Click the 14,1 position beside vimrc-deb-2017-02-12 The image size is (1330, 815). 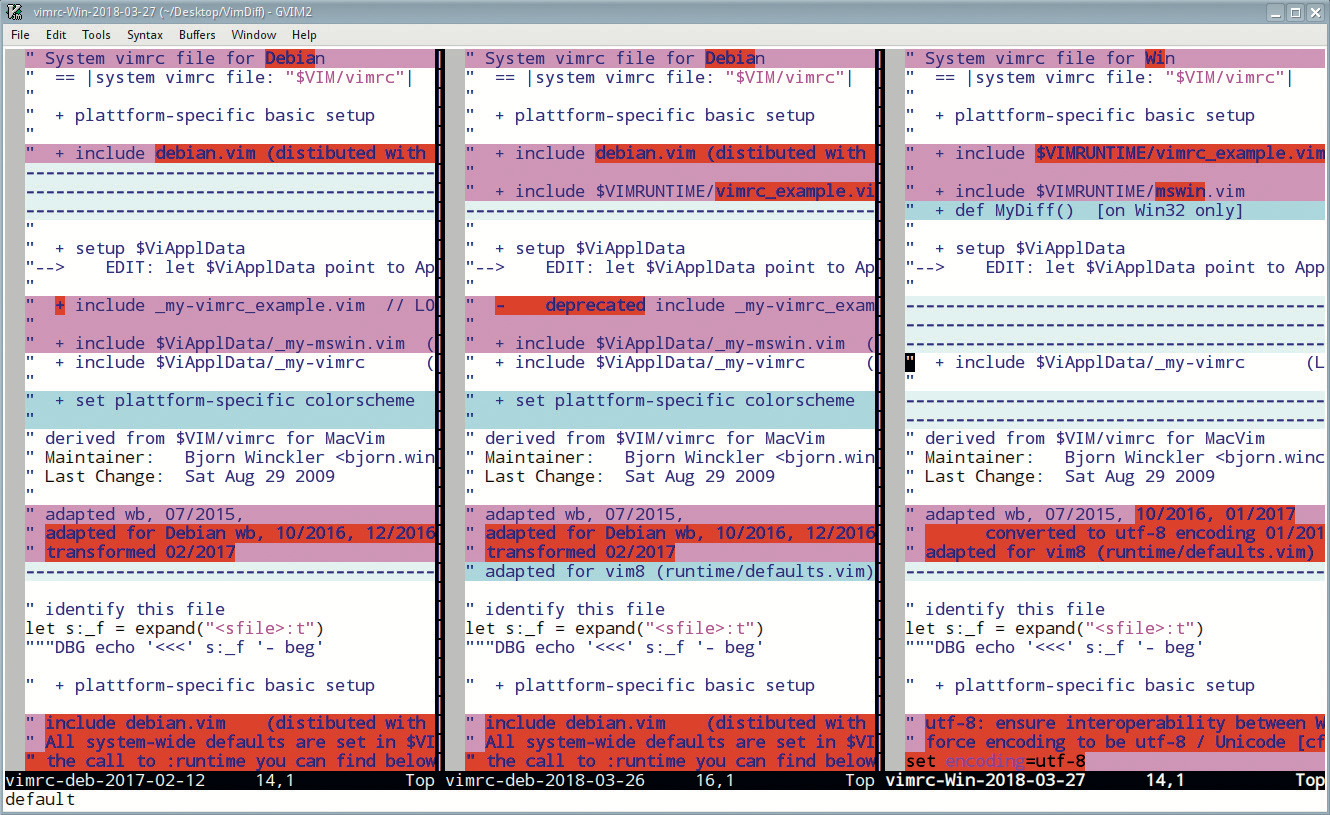pos(275,780)
